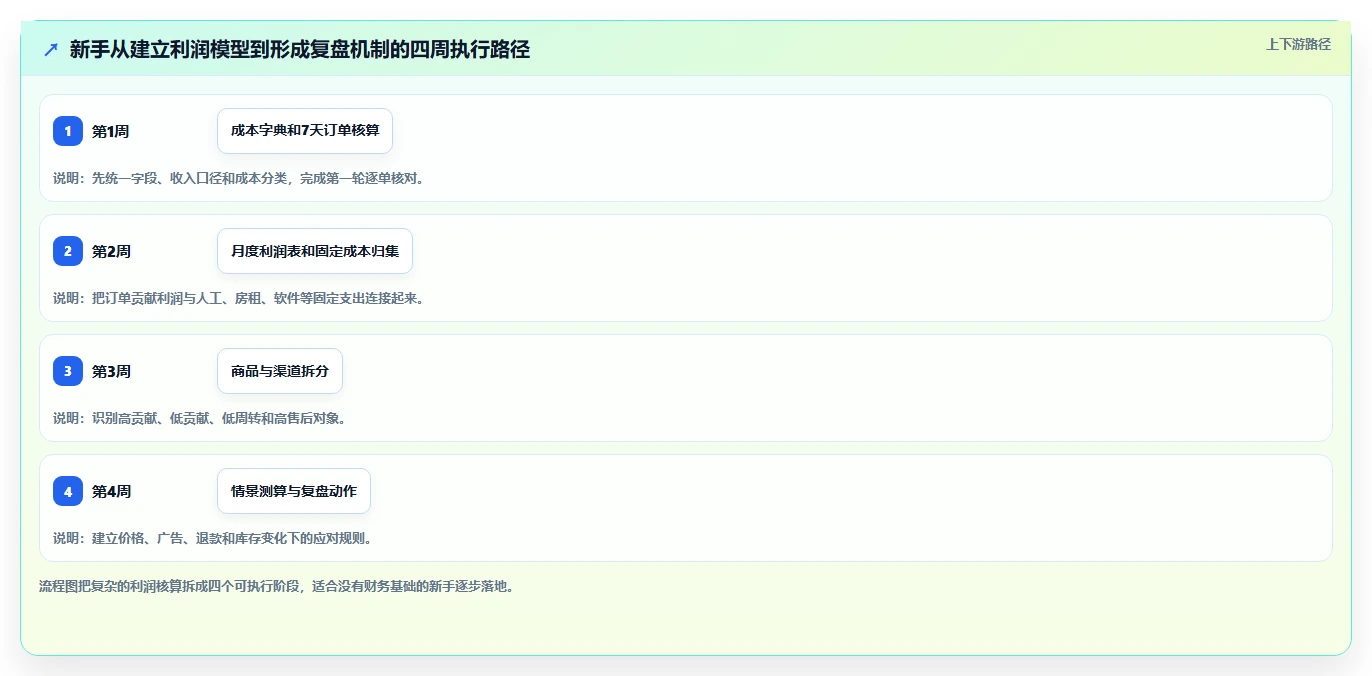Click the 第4周 label
The height and width of the screenshot is (676, 1372).
click(x=111, y=491)
